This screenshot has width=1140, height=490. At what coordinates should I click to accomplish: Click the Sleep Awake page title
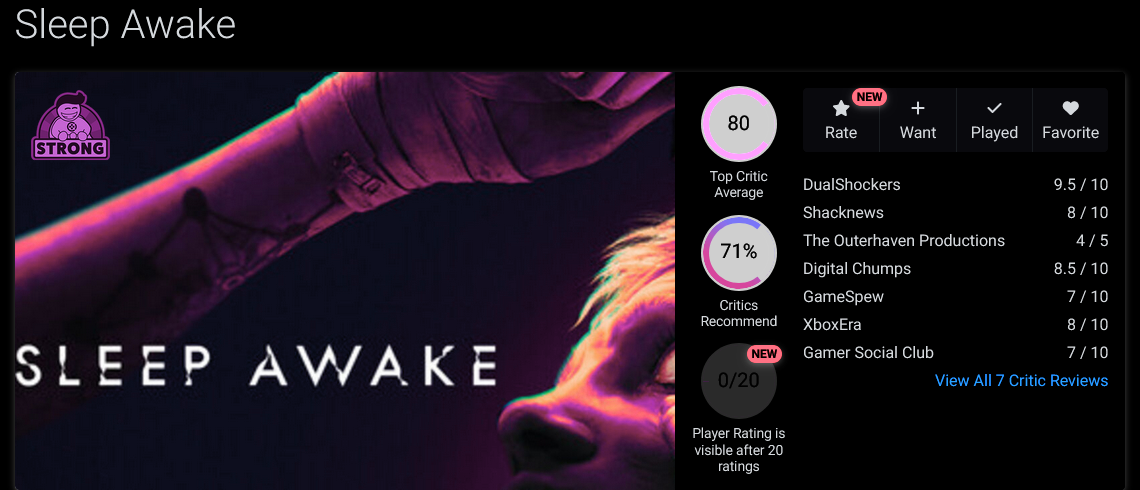tap(125, 25)
